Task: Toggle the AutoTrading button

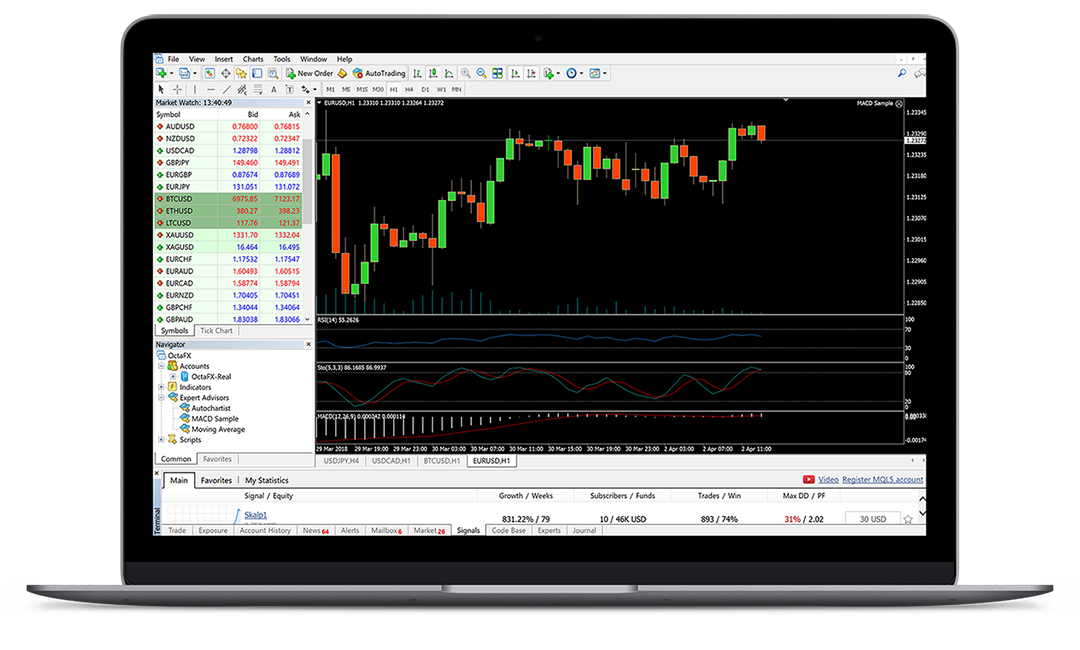Action: coord(379,73)
